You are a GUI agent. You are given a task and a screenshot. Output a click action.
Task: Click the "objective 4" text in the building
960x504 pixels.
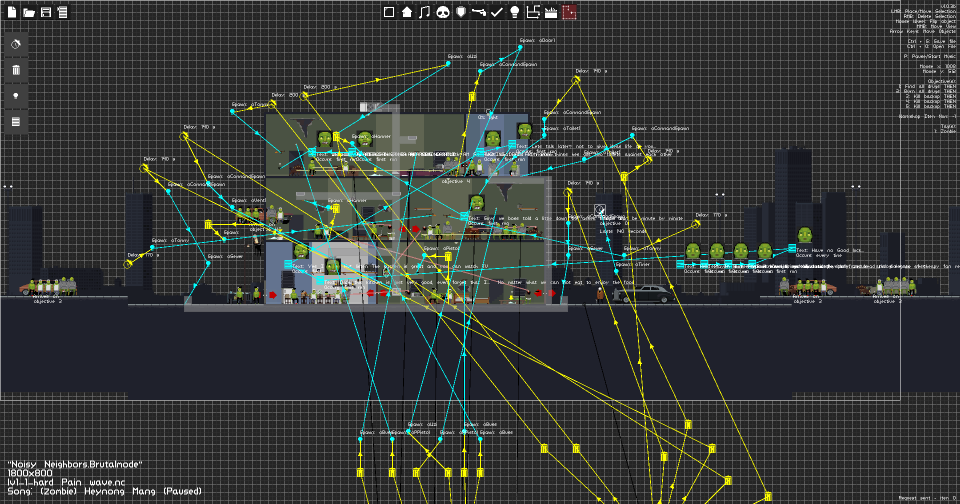pos(456,182)
